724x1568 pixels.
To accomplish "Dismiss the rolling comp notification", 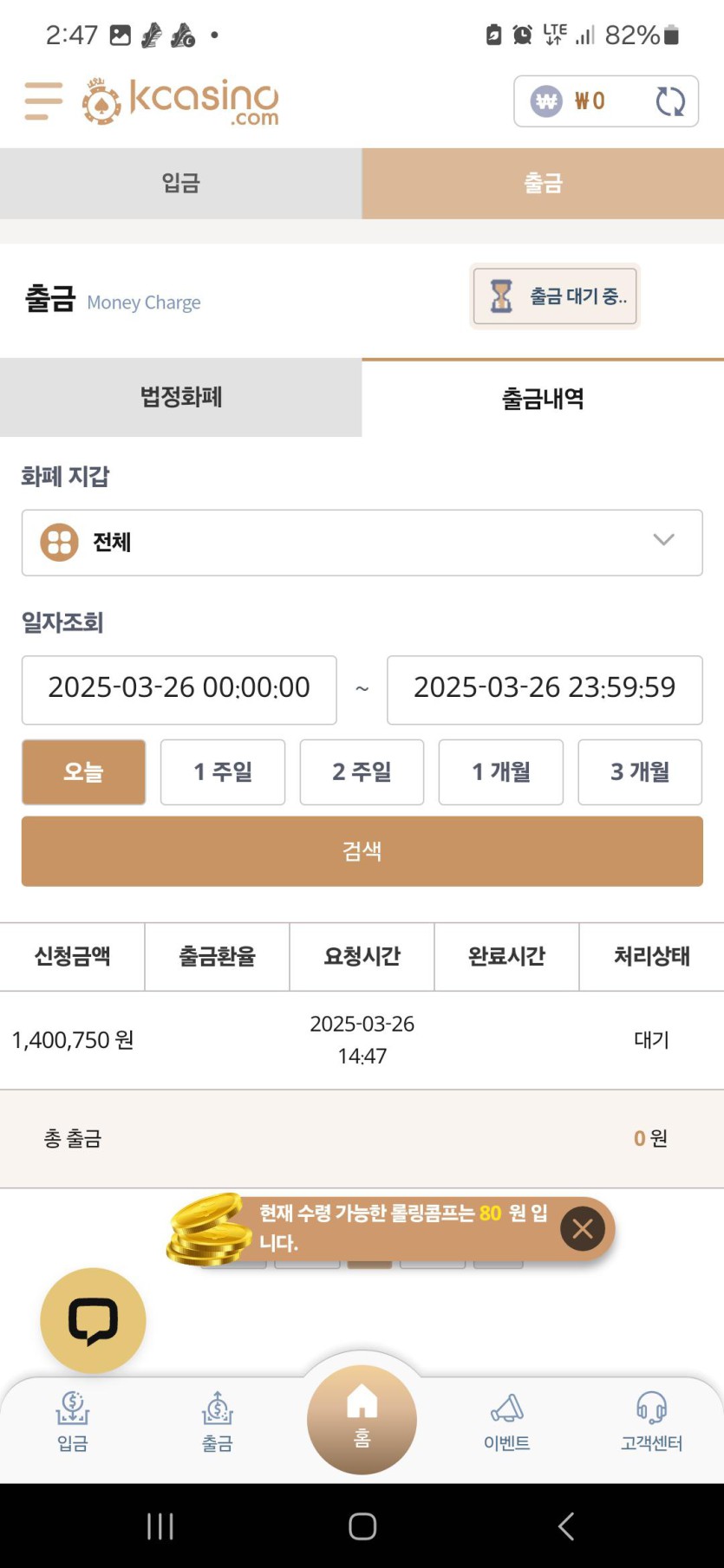I will [582, 1227].
